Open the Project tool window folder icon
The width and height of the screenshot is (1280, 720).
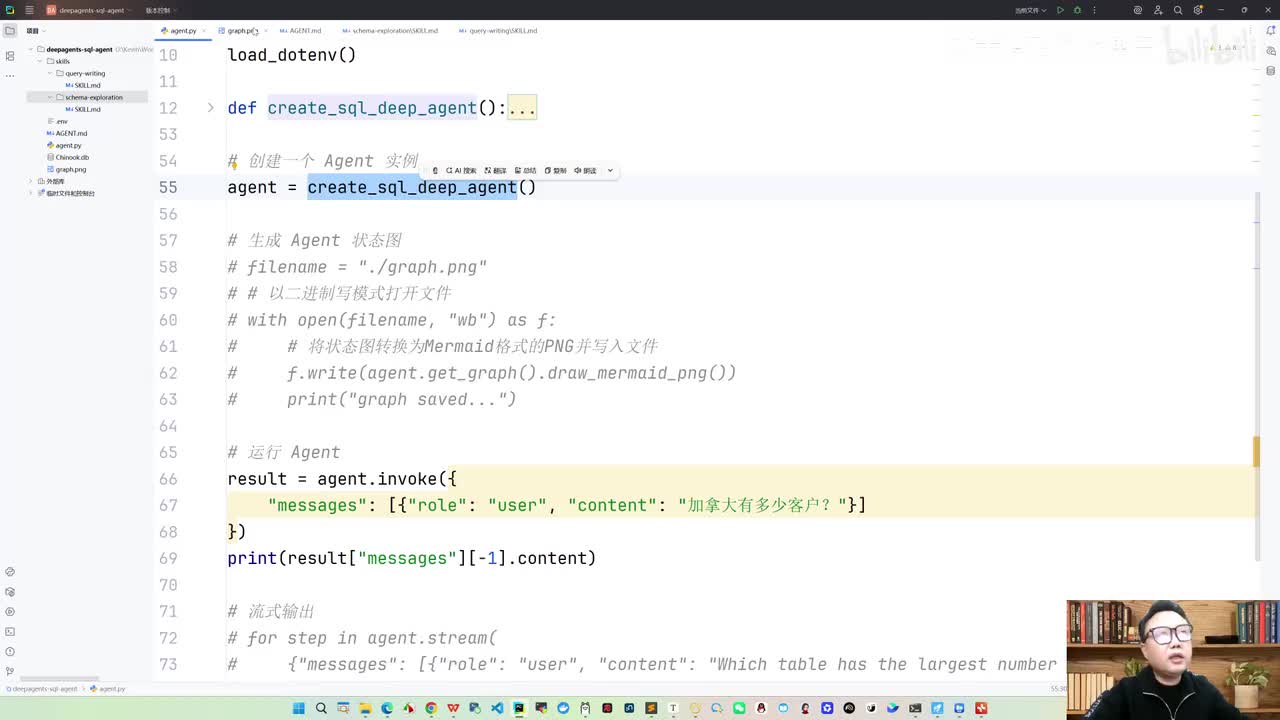(x=10, y=31)
